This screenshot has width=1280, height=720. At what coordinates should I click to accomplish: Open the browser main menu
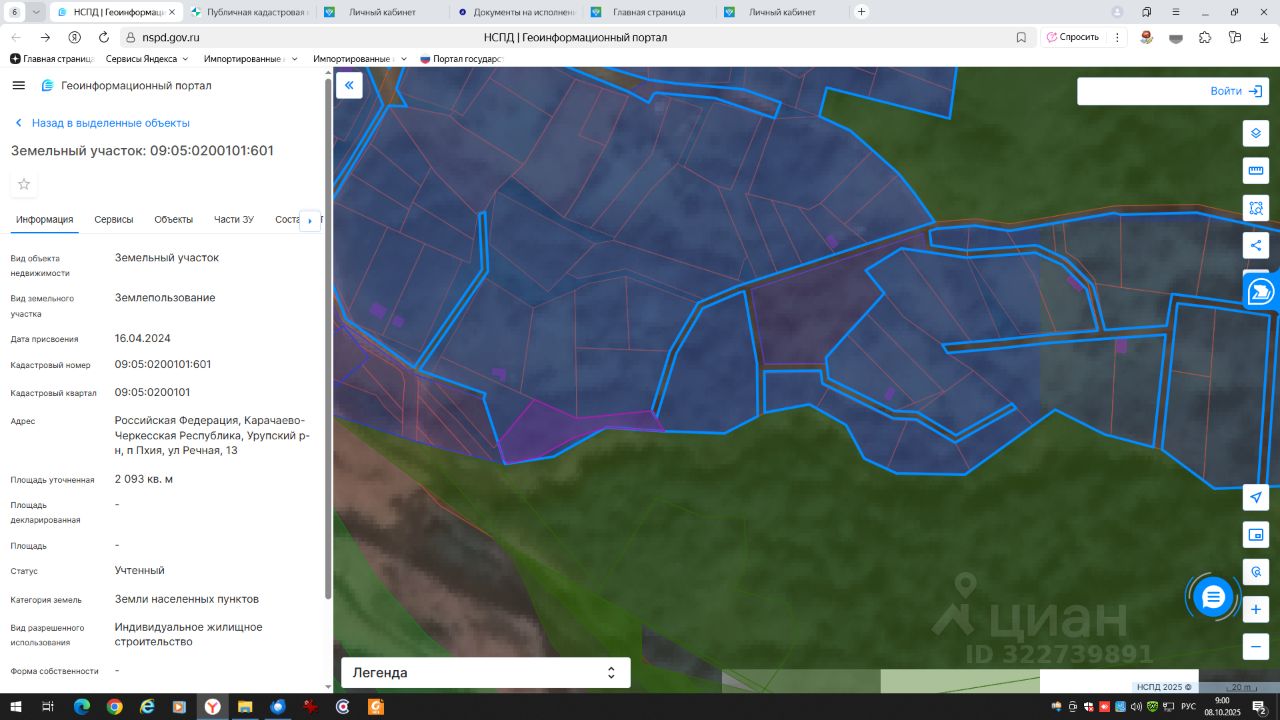point(1176,12)
